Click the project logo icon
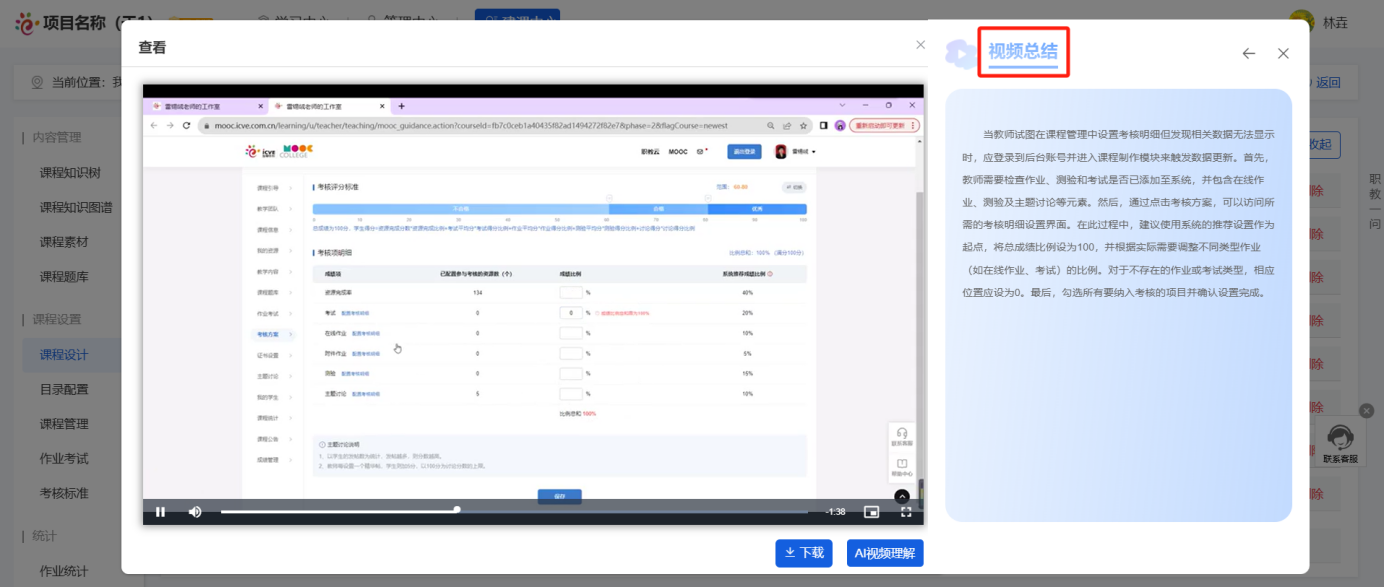 point(27,22)
